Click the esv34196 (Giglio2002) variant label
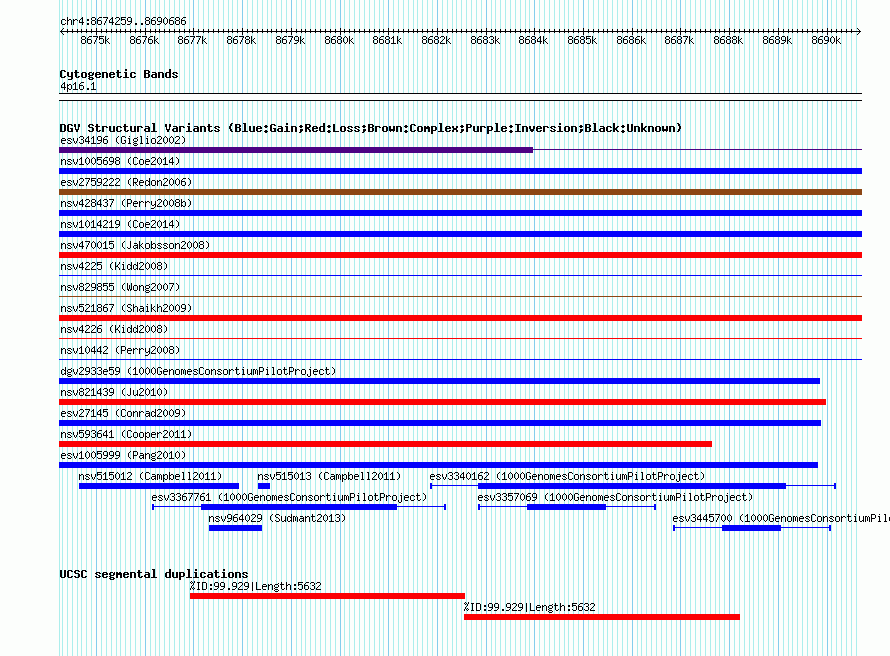This screenshot has height=656, width=890. (x=123, y=140)
